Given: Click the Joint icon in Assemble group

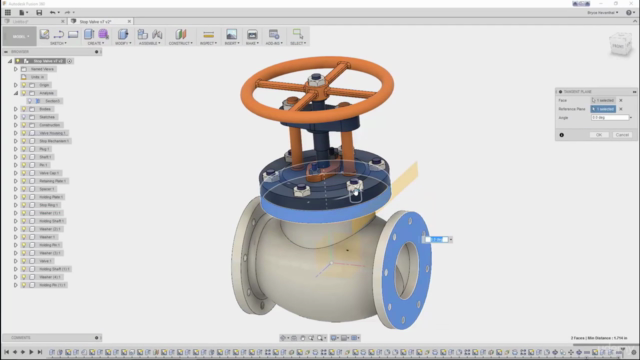Looking at the screenshot, I should (x=157, y=34).
